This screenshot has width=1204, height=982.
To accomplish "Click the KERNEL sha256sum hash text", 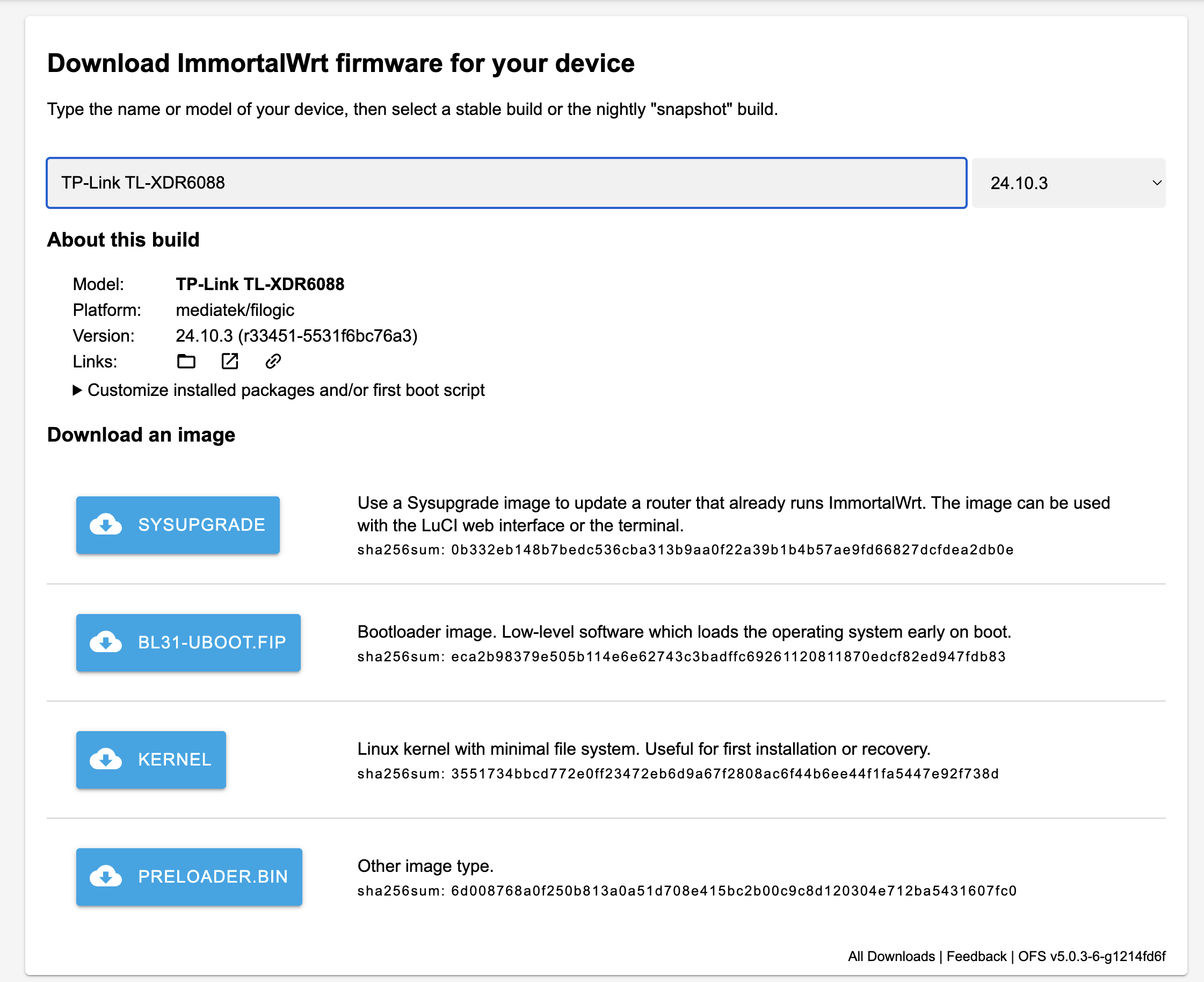I will (x=724, y=774).
